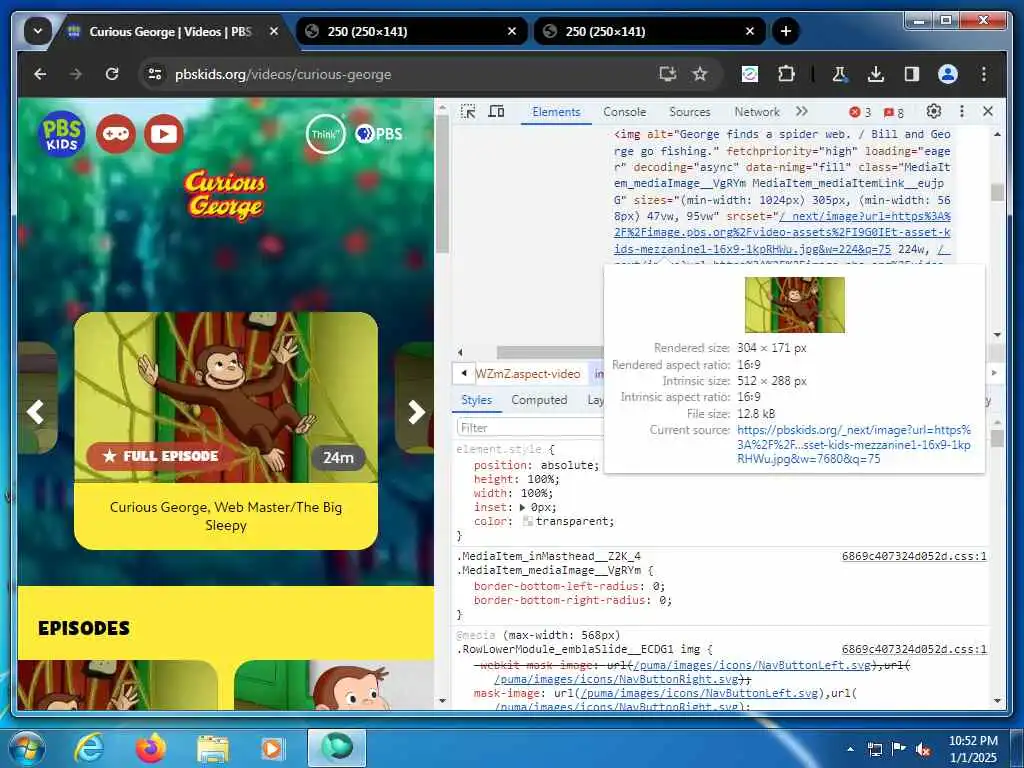Show more DevTools tabs chevron
The height and width of the screenshot is (768, 1024).
(x=802, y=112)
